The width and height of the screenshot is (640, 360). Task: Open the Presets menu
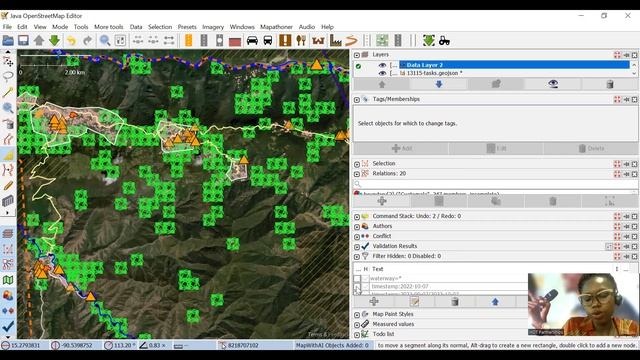pyautogui.click(x=187, y=27)
